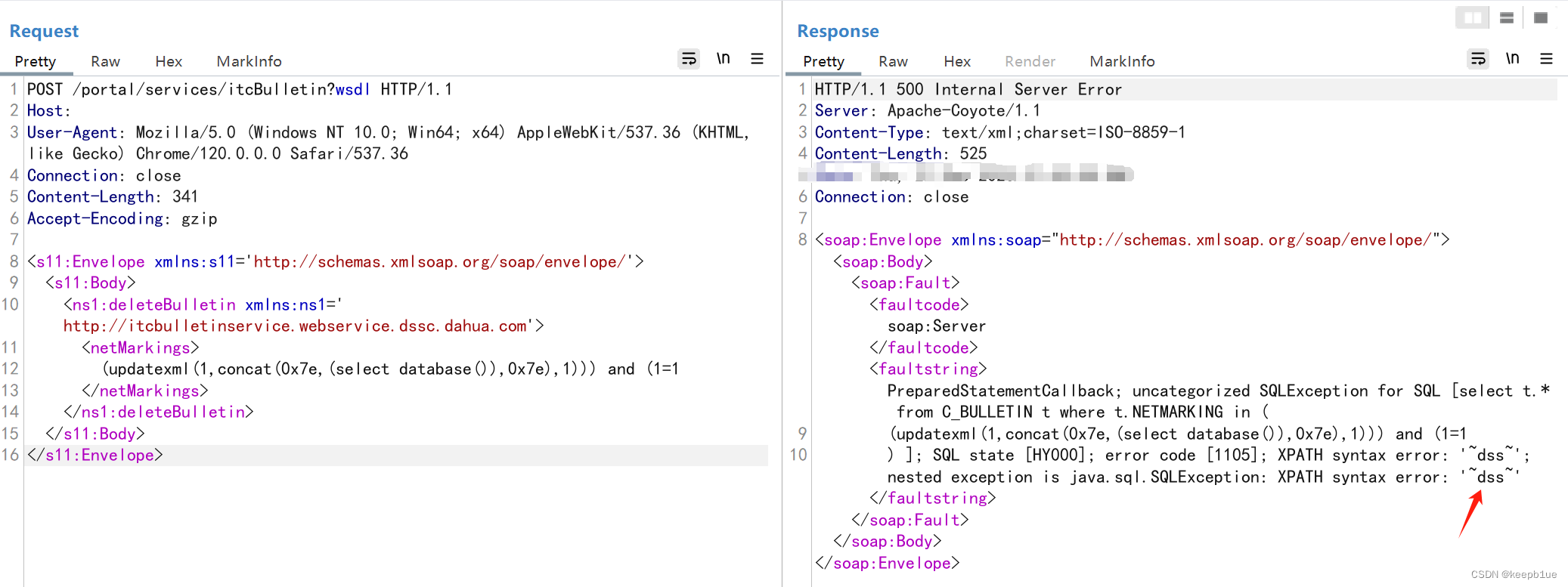Click the opening s11:Body tag in request
This screenshot has width=1568, height=587.
click(x=91, y=283)
